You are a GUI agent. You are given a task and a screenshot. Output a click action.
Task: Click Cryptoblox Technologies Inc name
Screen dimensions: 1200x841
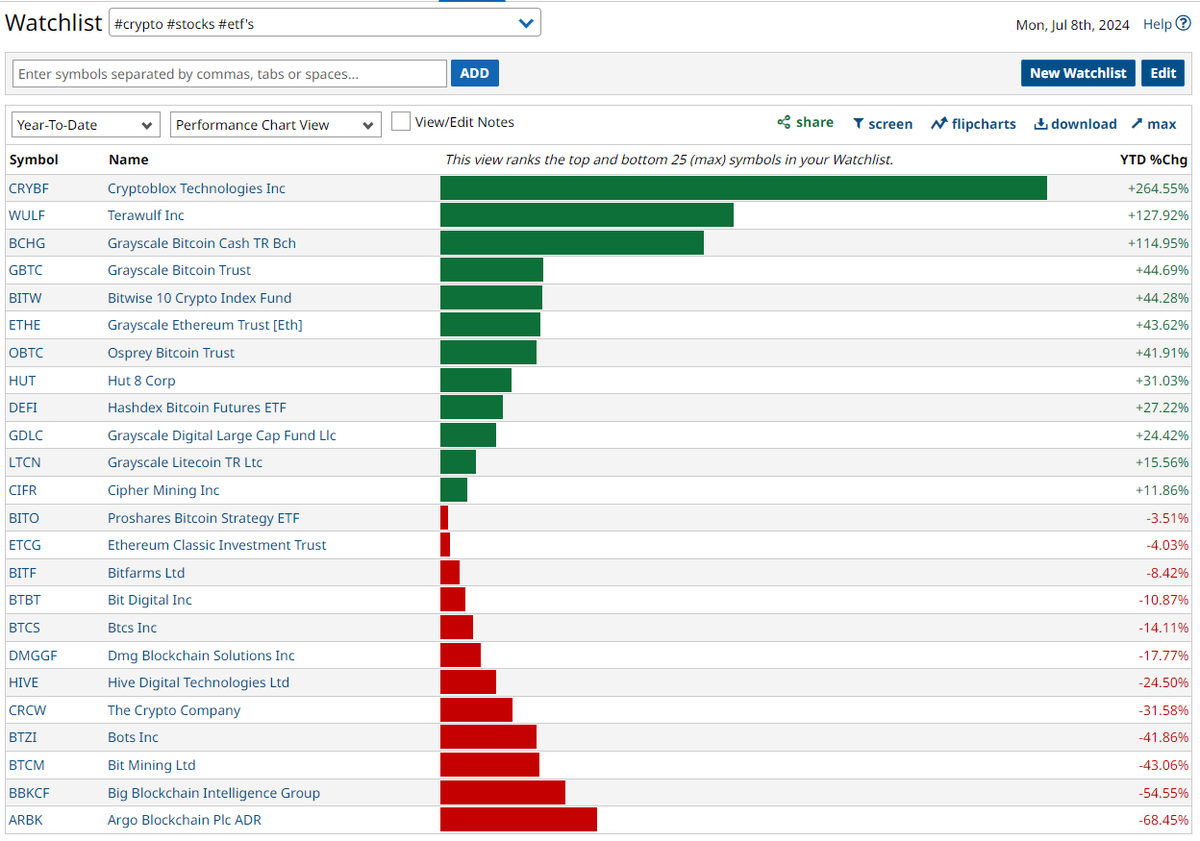click(196, 188)
